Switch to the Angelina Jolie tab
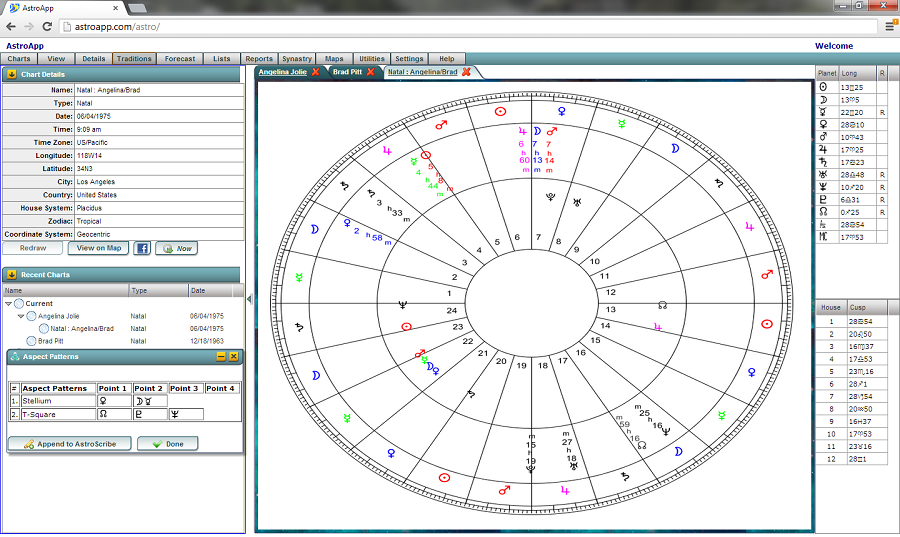Viewport: 900px width, 537px height. click(x=283, y=72)
